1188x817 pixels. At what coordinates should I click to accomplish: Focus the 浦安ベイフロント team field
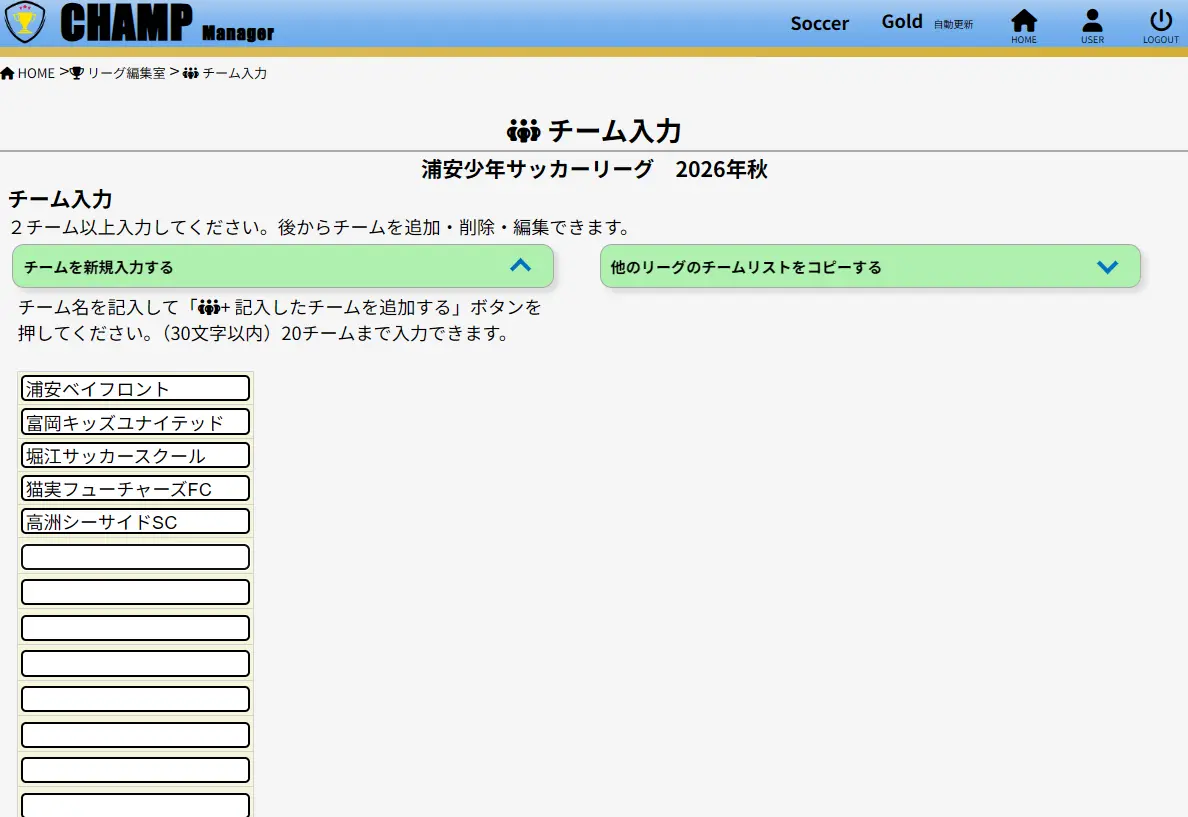click(136, 388)
